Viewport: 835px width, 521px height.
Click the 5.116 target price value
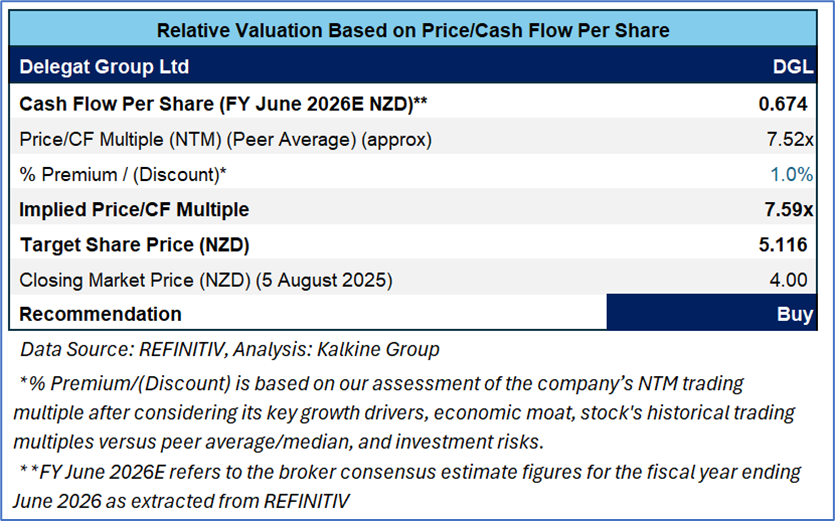click(x=789, y=245)
